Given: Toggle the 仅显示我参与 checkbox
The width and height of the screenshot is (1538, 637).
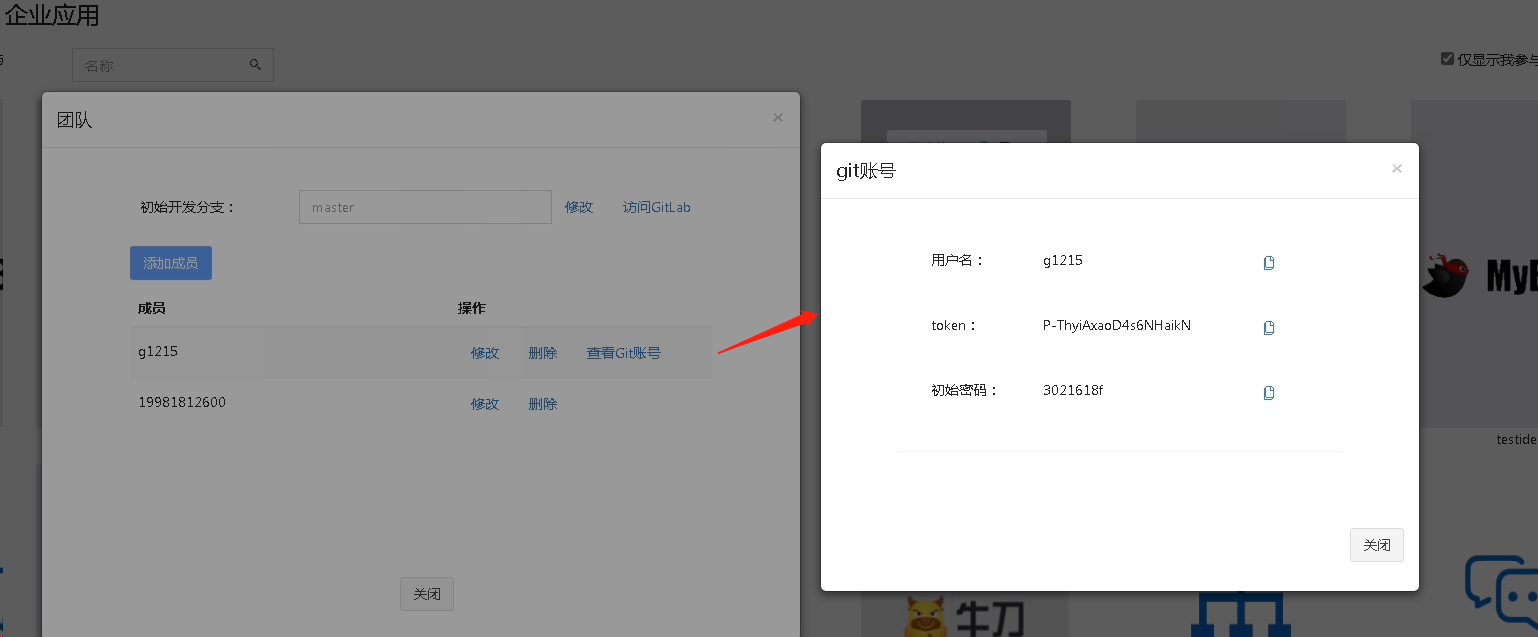Looking at the screenshot, I should [x=1447, y=59].
